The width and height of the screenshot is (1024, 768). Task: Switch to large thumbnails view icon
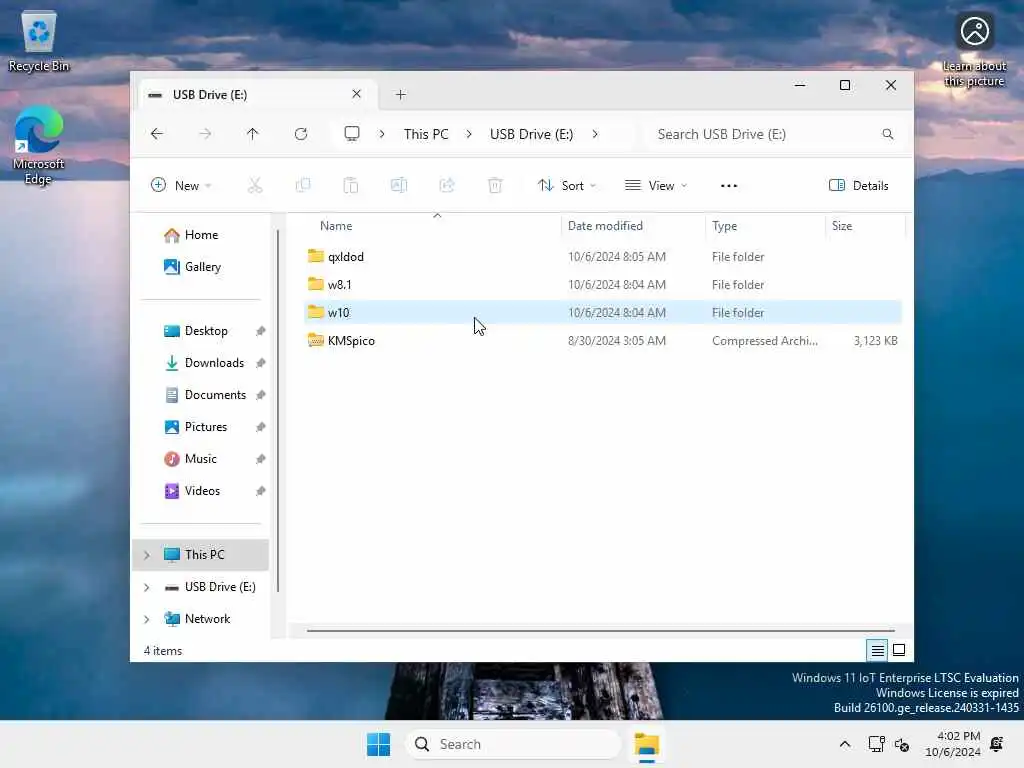coord(899,650)
